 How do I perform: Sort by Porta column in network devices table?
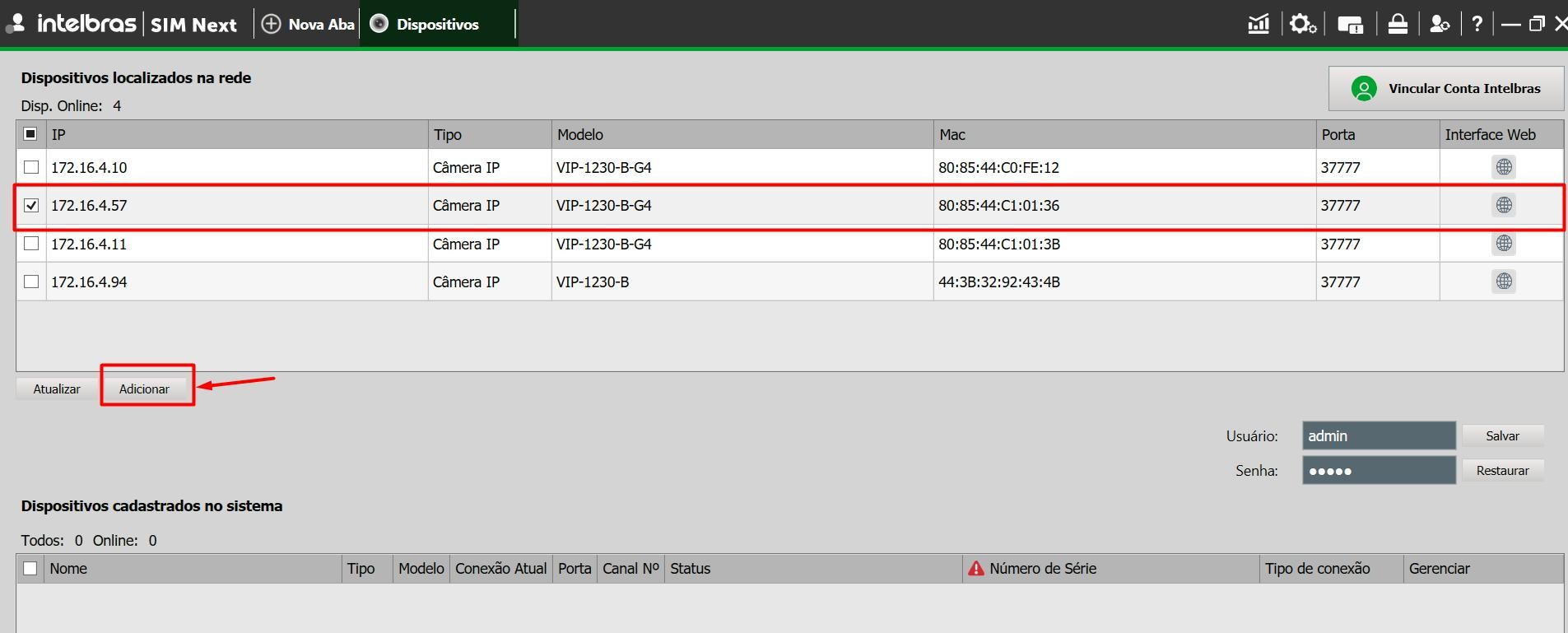tap(1378, 134)
